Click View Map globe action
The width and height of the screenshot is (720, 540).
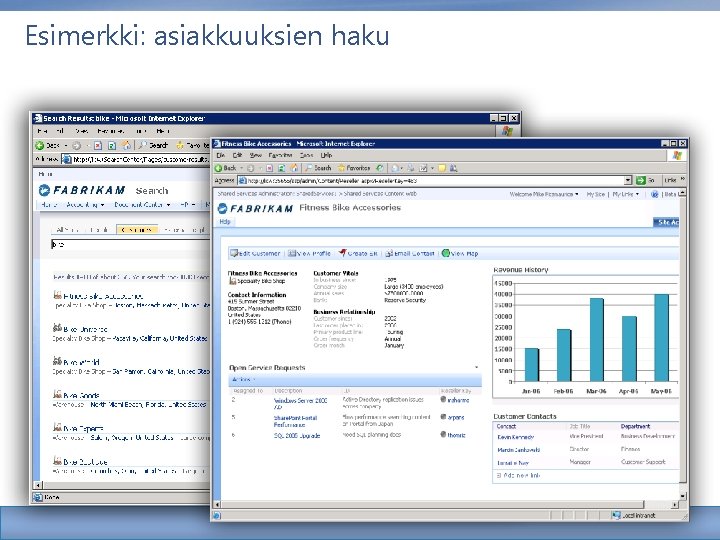(460, 253)
